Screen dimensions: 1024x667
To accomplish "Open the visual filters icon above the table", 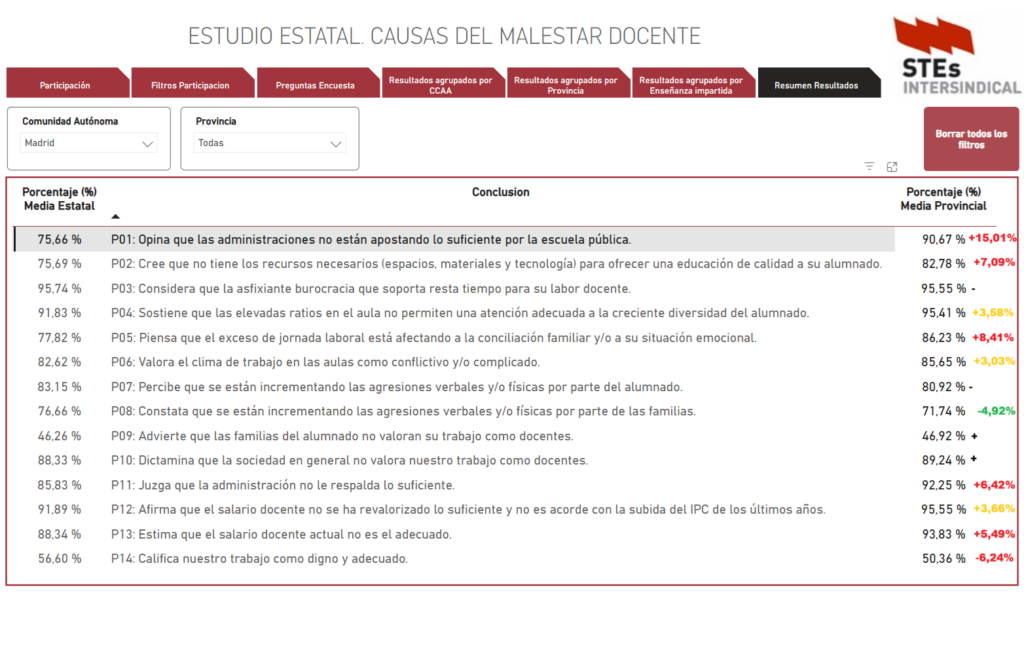I will (x=869, y=167).
